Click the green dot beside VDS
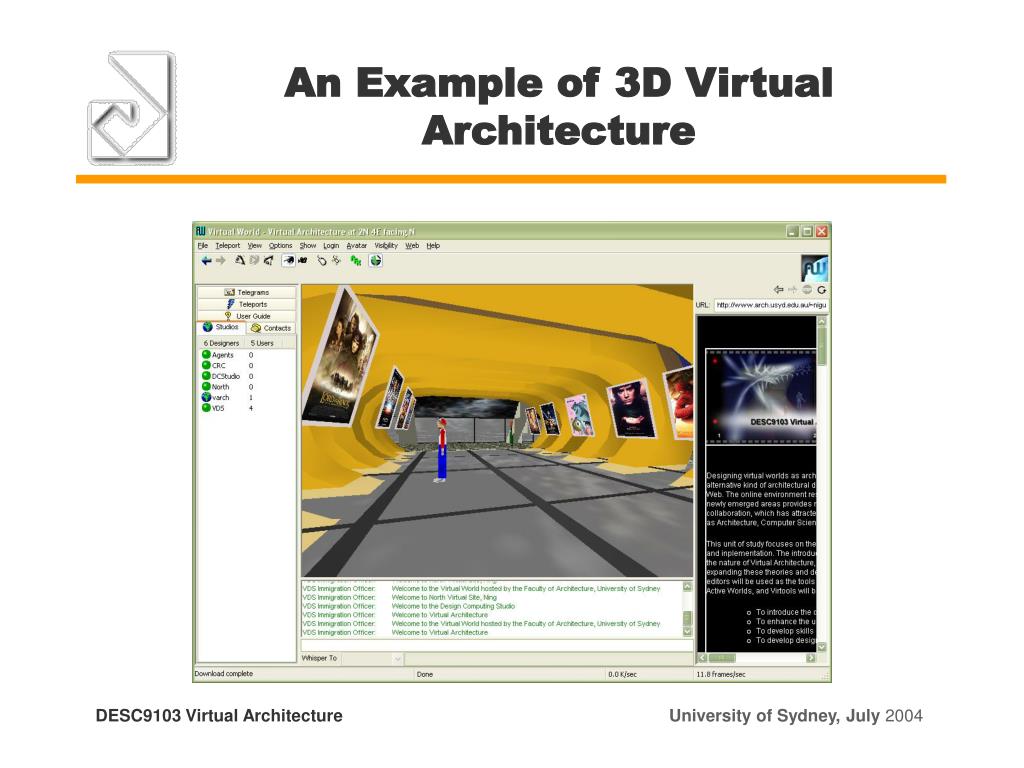 click(x=206, y=408)
